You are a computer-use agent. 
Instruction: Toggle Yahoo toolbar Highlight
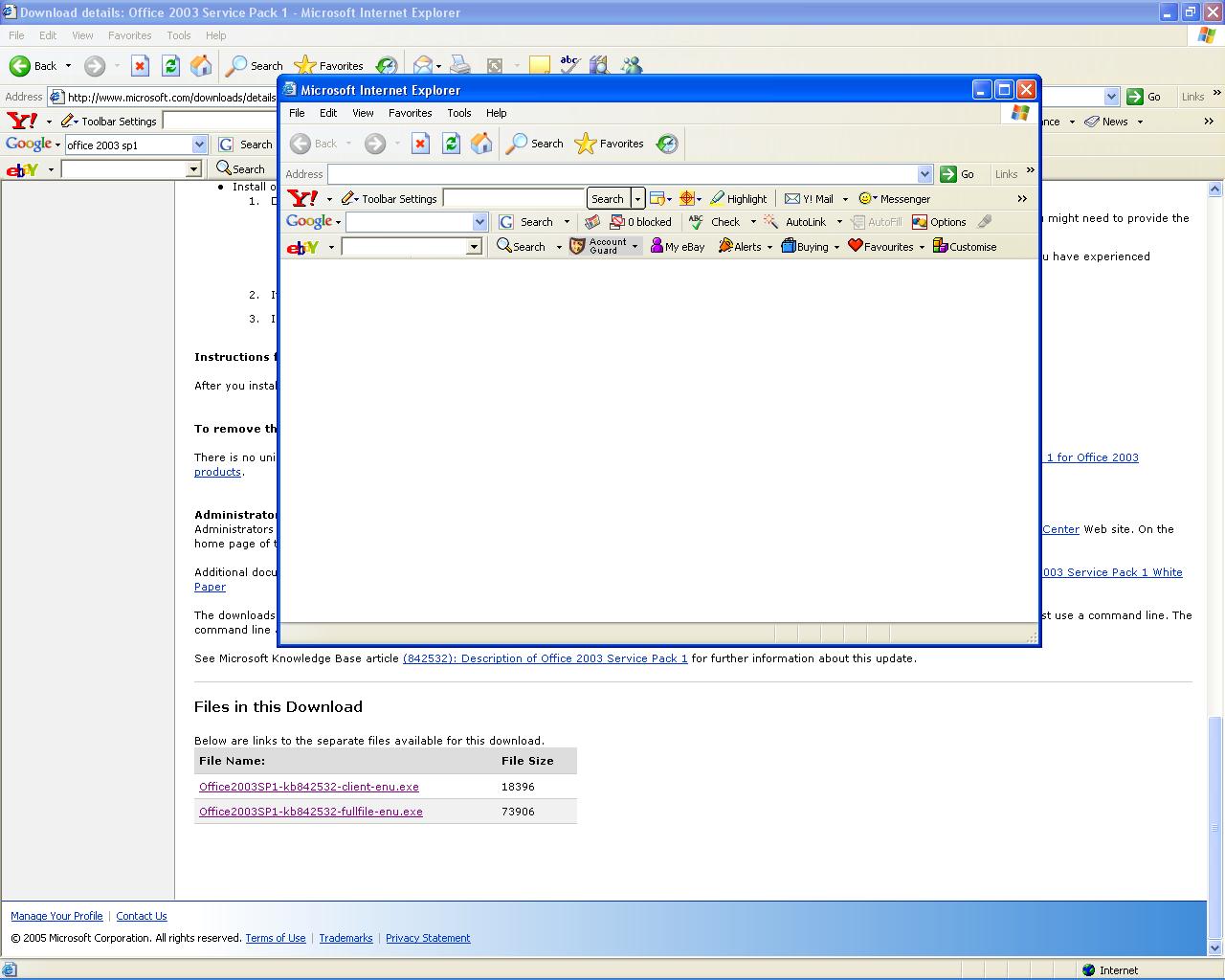(738, 199)
